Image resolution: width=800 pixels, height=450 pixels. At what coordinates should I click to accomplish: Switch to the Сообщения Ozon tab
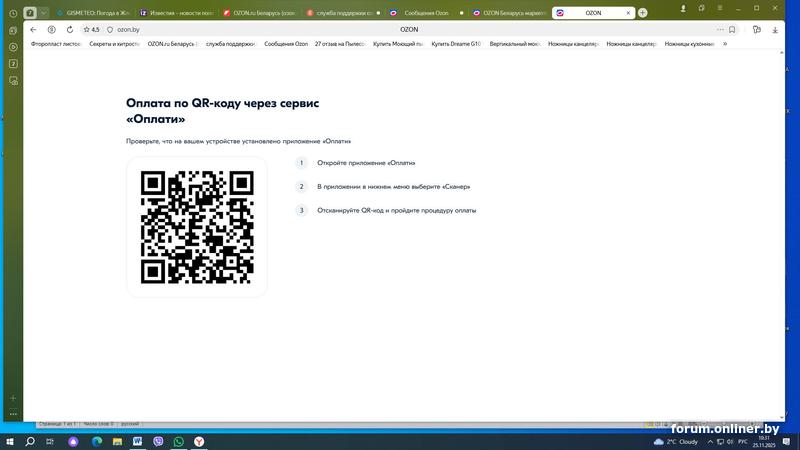click(x=426, y=13)
